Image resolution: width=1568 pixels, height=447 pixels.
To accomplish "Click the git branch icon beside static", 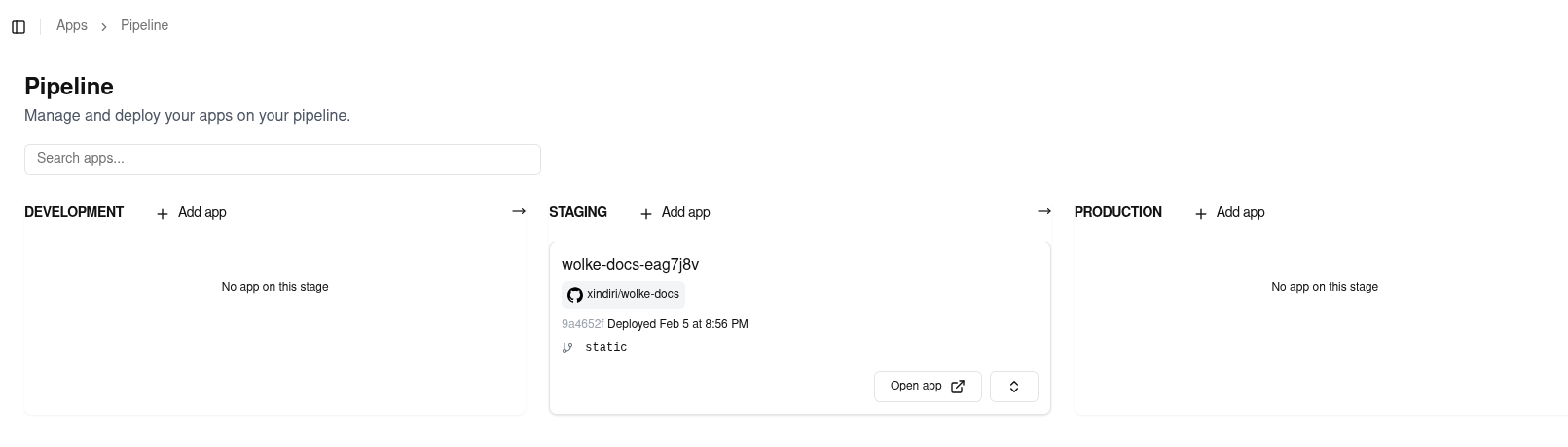I will pos(567,348).
